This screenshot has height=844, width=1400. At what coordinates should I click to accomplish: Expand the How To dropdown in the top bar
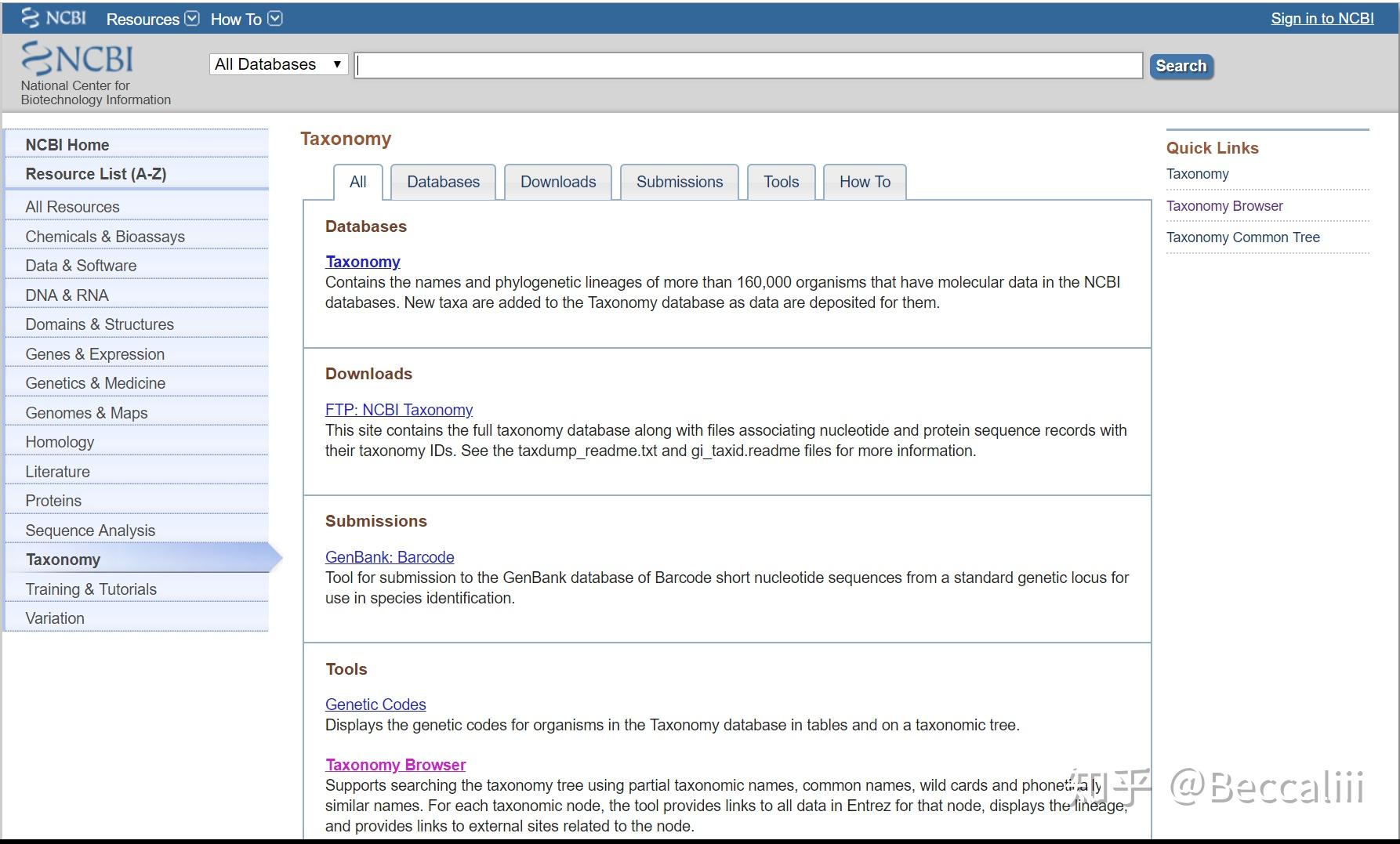pos(245,18)
